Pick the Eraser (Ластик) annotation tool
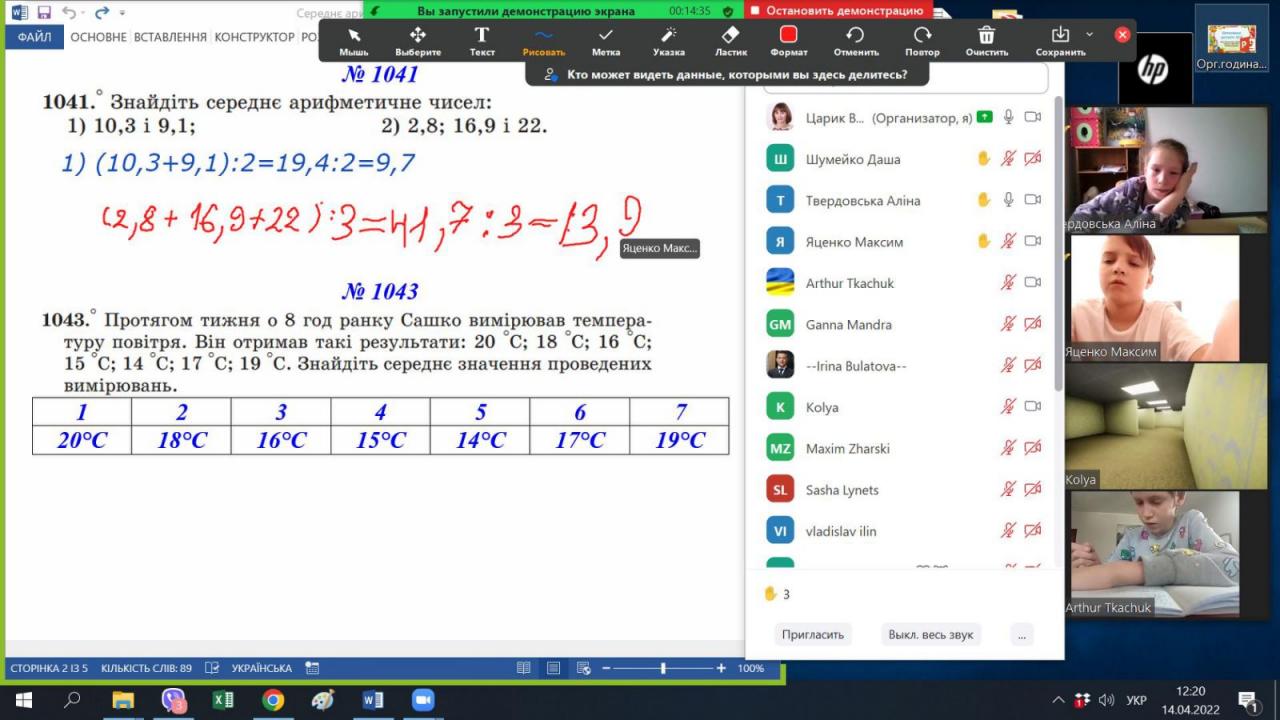This screenshot has width=1280, height=720. (733, 41)
